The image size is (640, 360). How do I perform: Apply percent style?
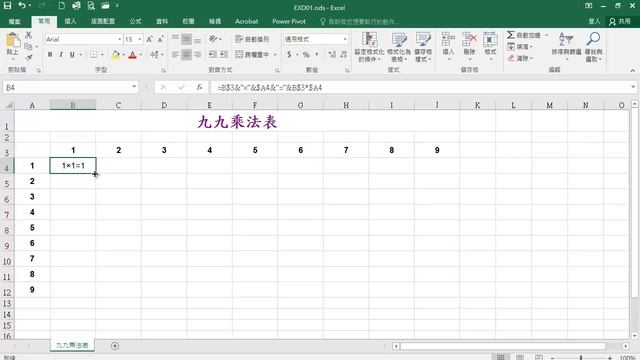306,54
